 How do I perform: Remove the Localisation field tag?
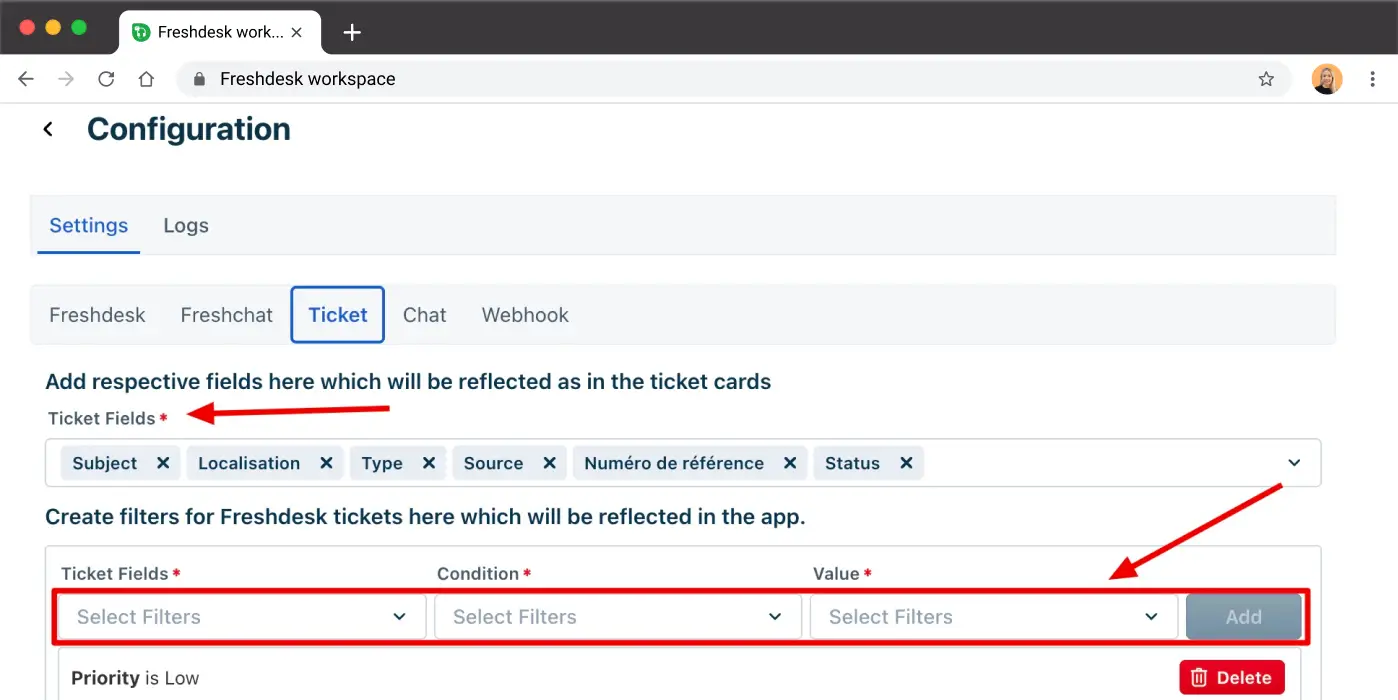click(326, 463)
